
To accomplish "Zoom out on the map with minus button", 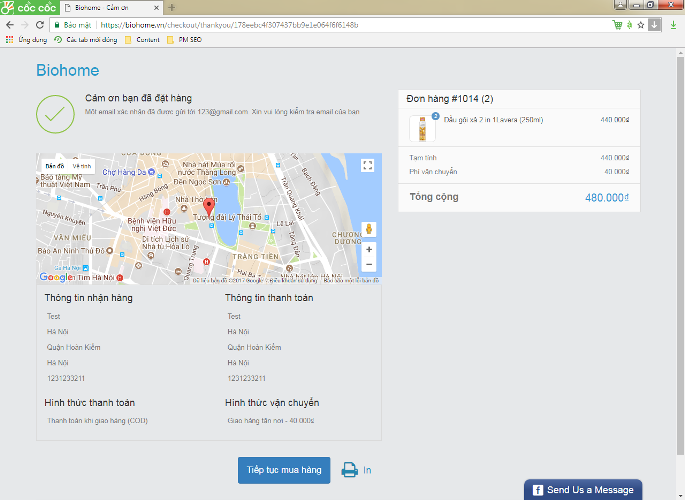I will [x=368, y=264].
